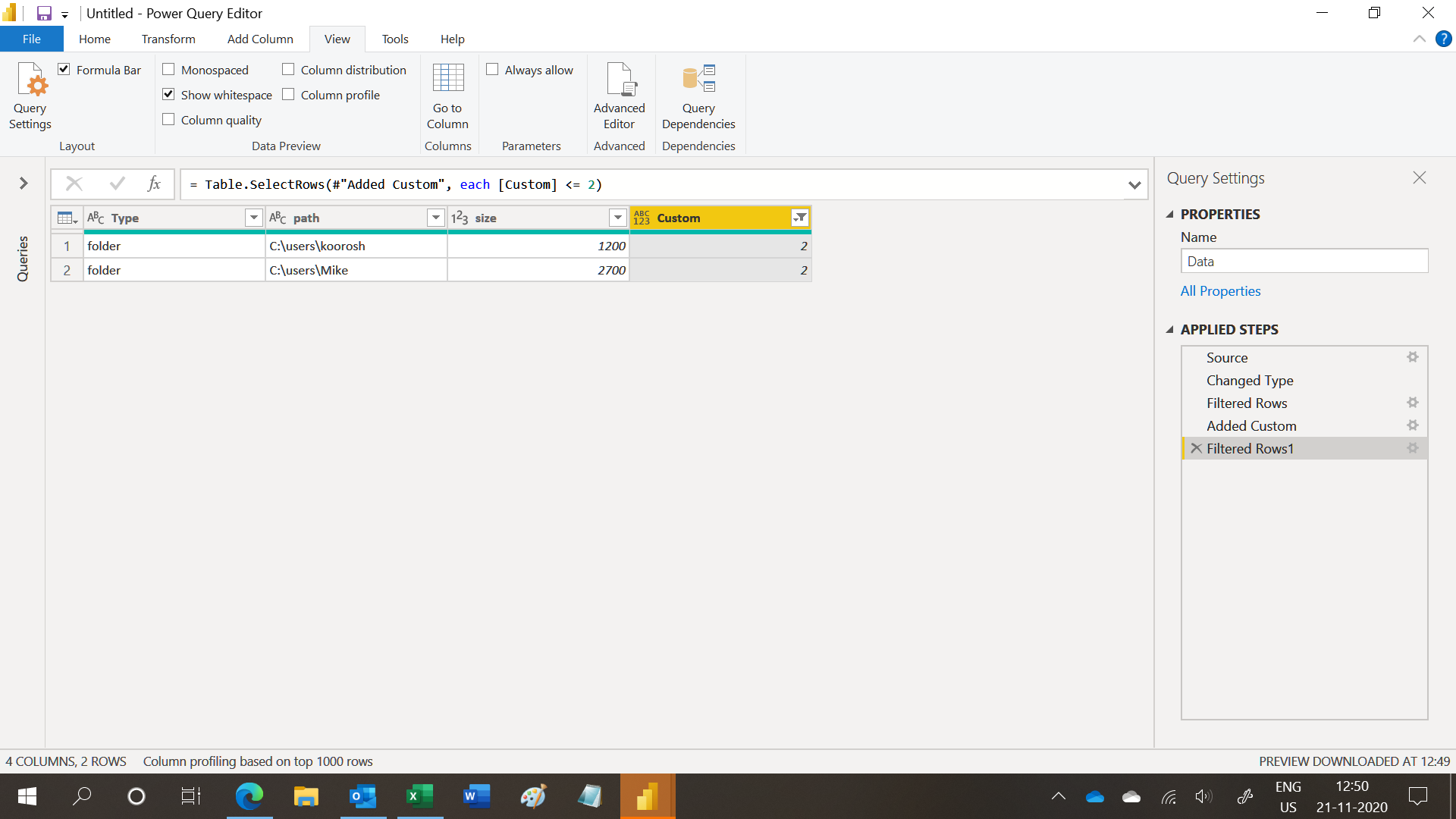This screenshot has width=1456, height=819.
Task: Open Word from the taskbar
Action: 477,796
